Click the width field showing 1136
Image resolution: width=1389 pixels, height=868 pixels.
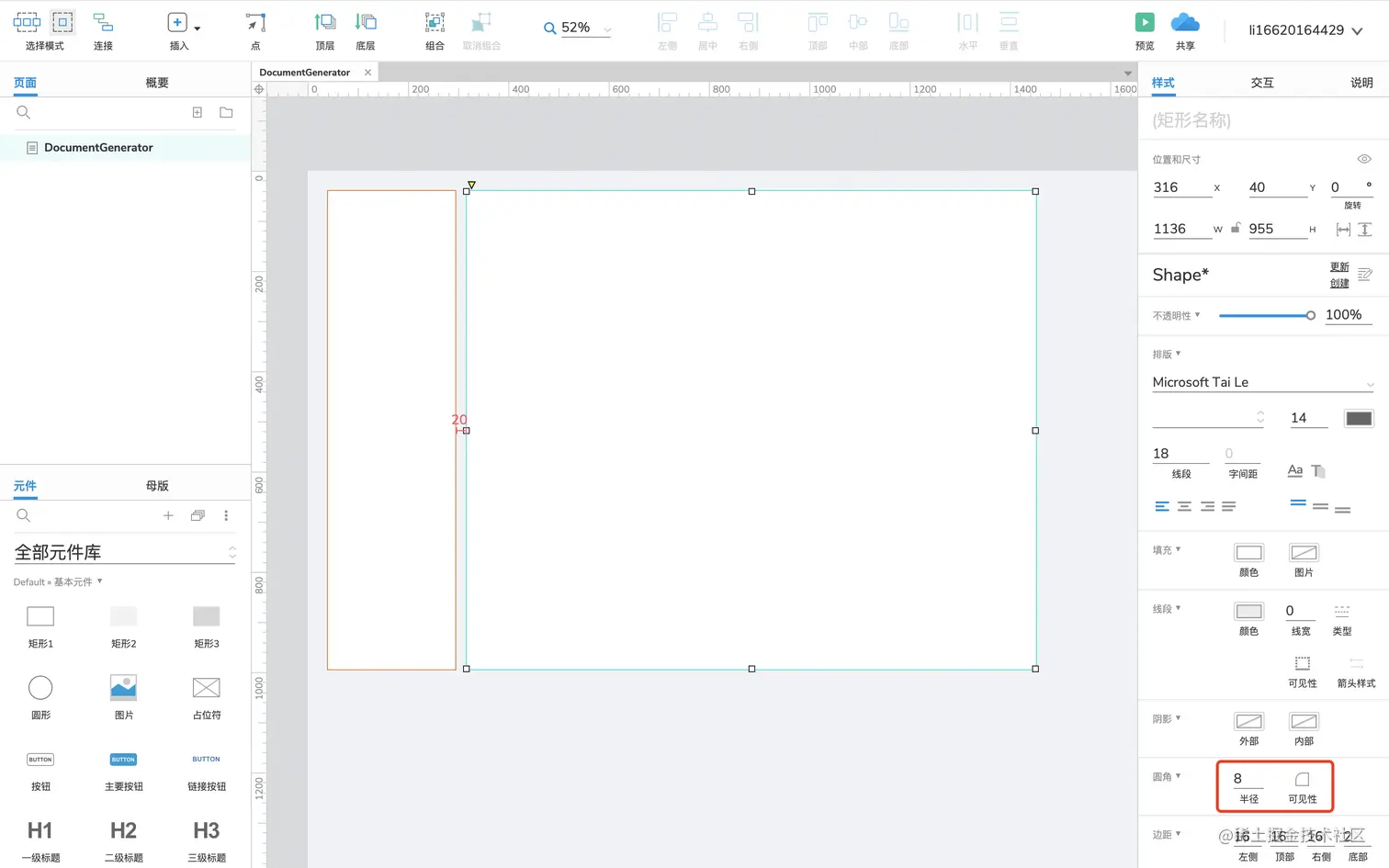pyautogui.click(x=1182, y=229)
